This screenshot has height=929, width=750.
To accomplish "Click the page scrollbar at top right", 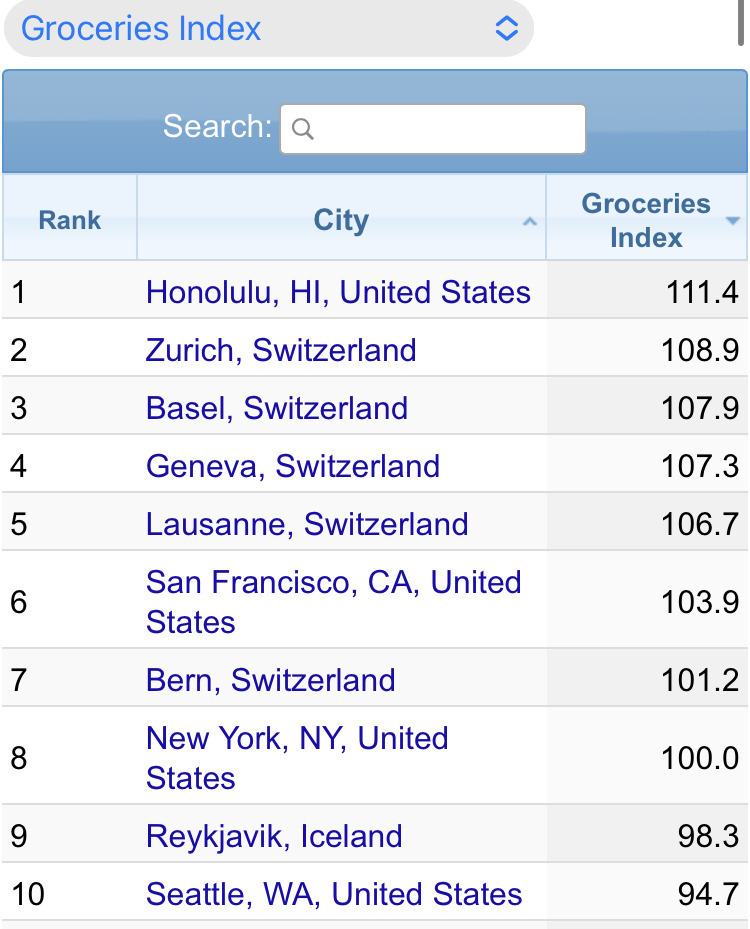I will 741,20.
